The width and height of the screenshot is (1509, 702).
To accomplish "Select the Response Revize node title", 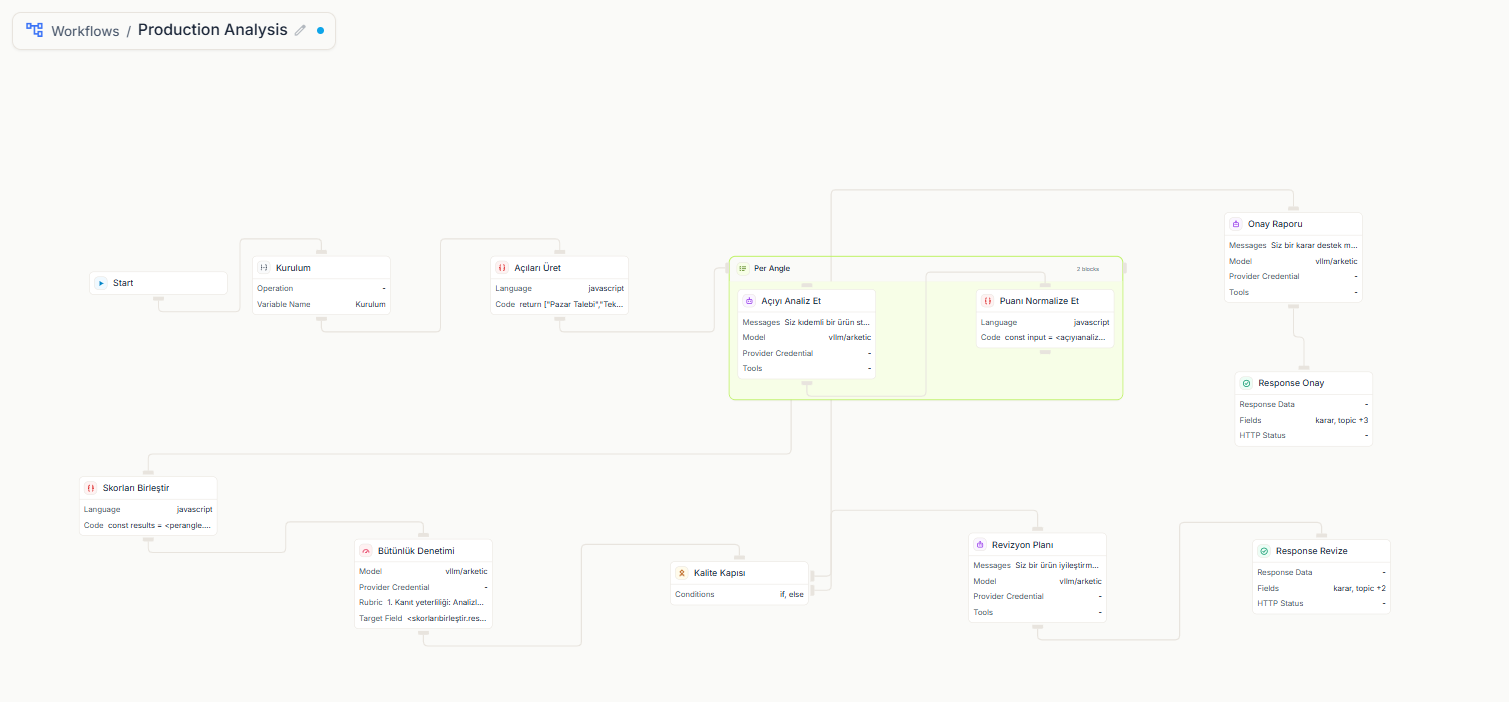I will (1312, 551).
